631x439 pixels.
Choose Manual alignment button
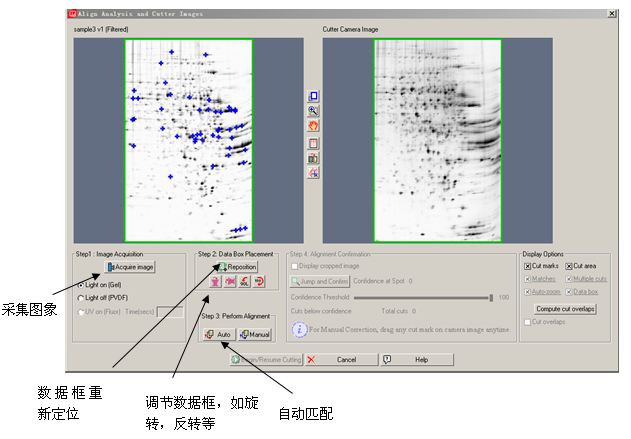[x=254, y=334]
